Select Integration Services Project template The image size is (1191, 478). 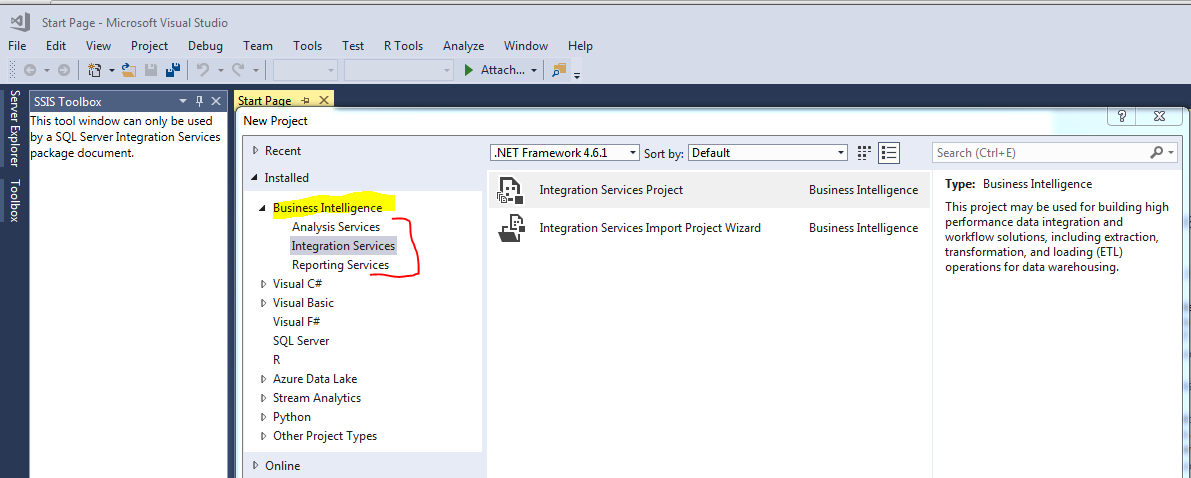(x=709, y=190)
